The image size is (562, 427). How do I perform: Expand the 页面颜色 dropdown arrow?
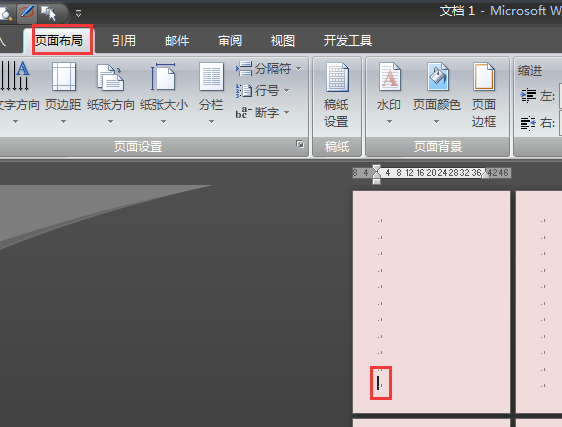pos(437,122)
